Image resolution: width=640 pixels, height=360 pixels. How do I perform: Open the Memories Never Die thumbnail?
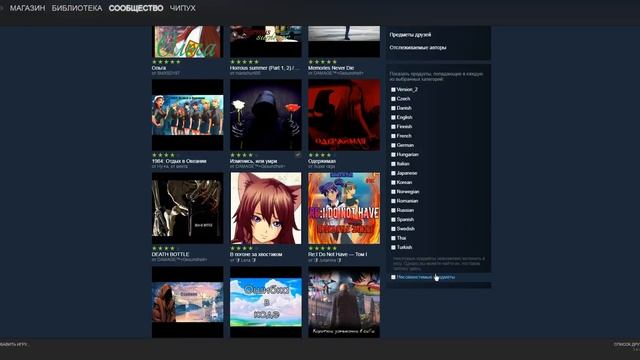344,42
